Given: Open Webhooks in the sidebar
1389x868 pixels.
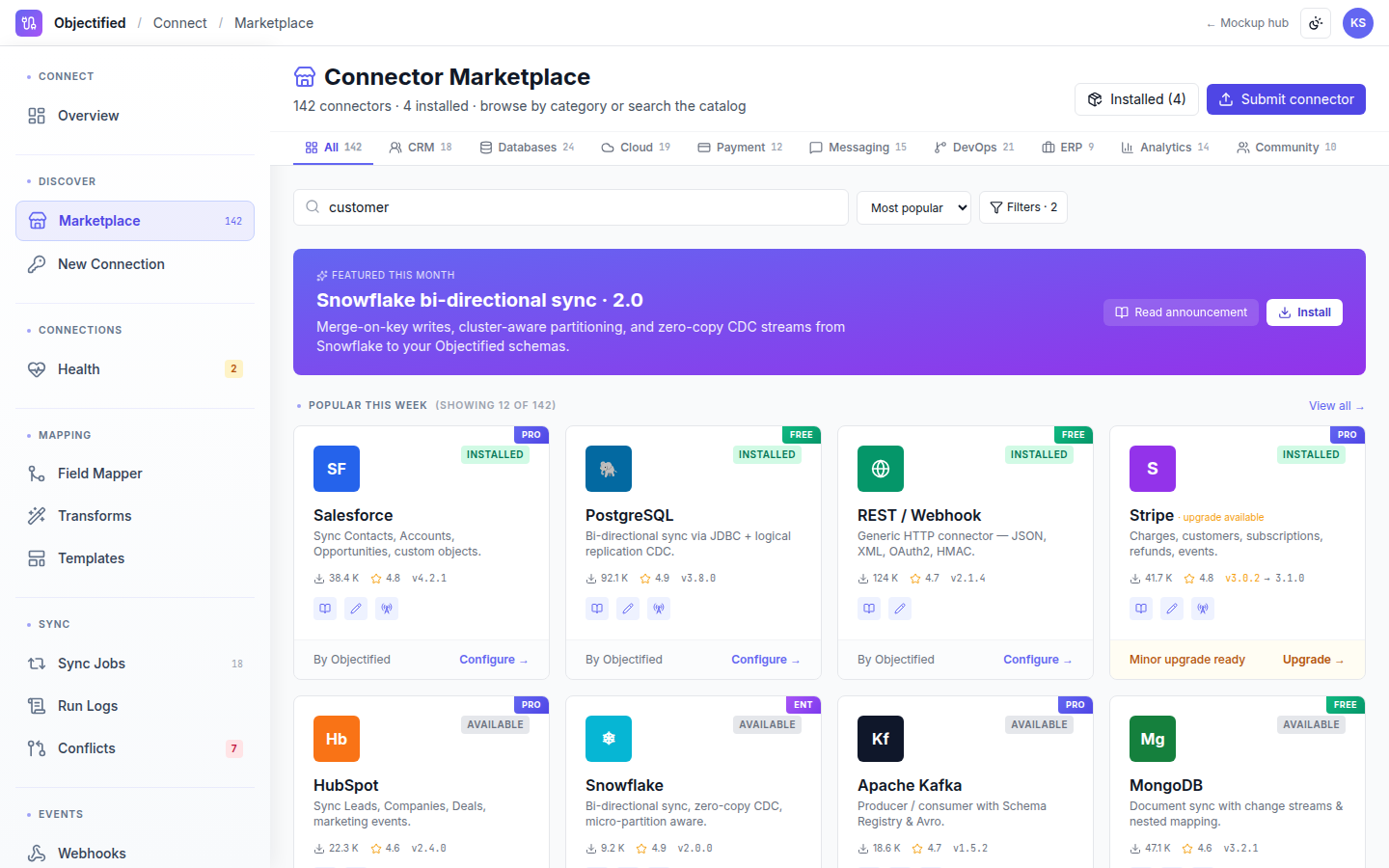Looking at the screenshot, I should (135, 853).
